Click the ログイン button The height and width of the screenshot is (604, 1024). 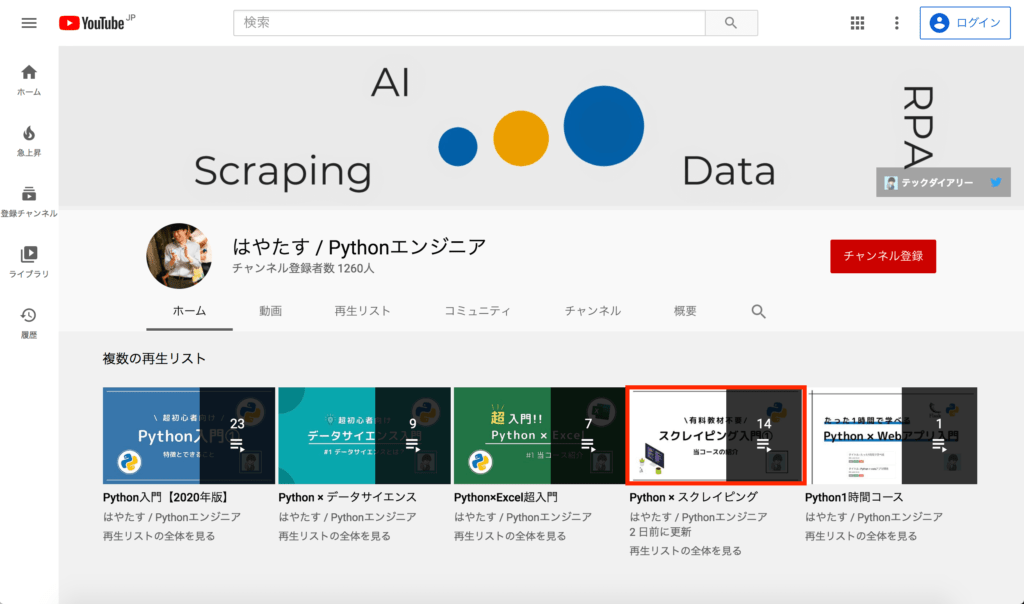click(965, 23)
